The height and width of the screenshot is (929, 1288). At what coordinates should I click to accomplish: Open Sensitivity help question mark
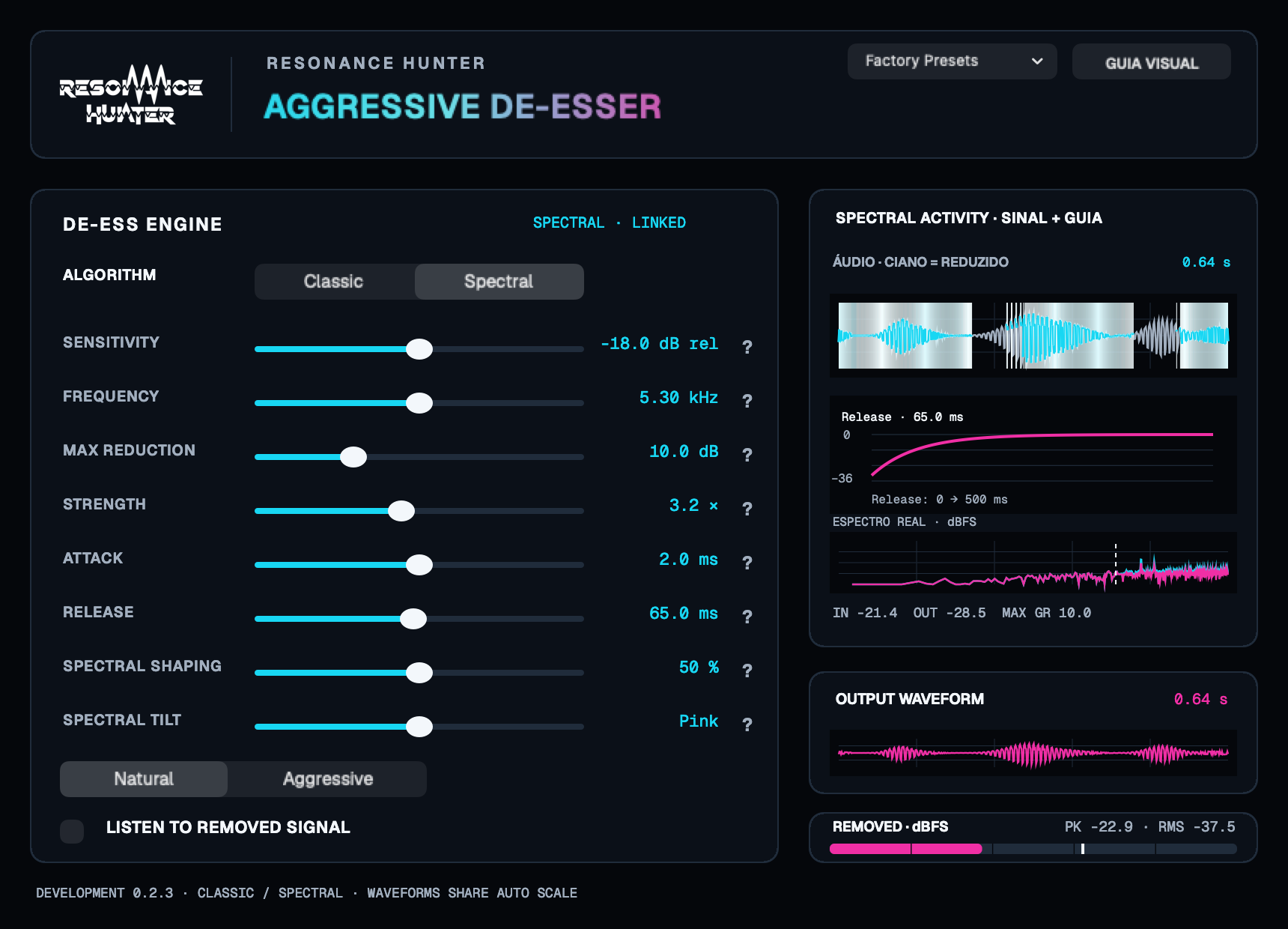click(747, 346)
